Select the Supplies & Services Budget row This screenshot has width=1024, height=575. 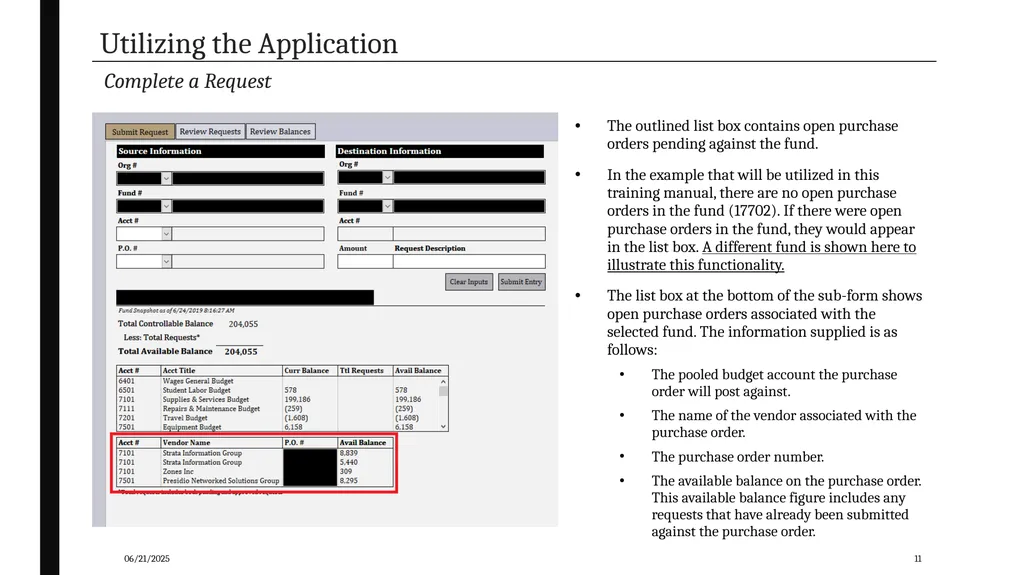278,399
